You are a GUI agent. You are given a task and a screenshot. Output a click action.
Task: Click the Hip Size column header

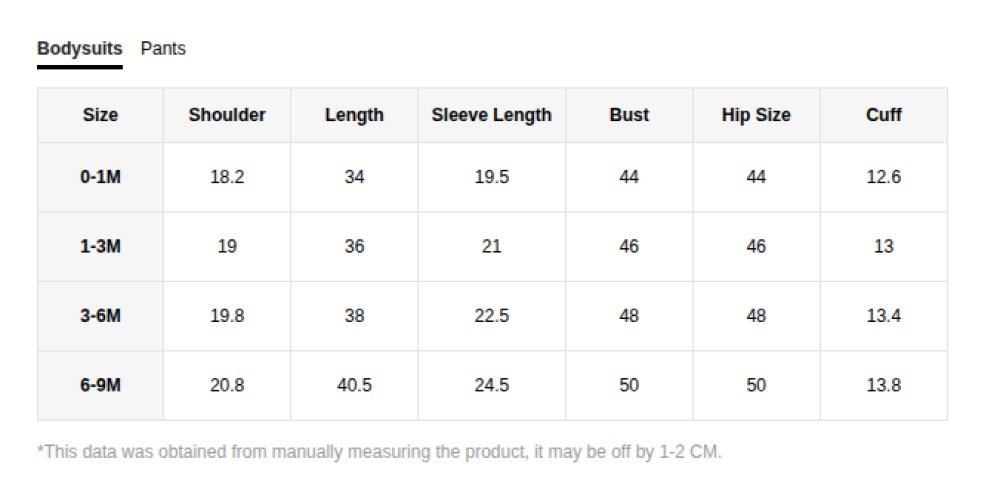coord(756,115)
